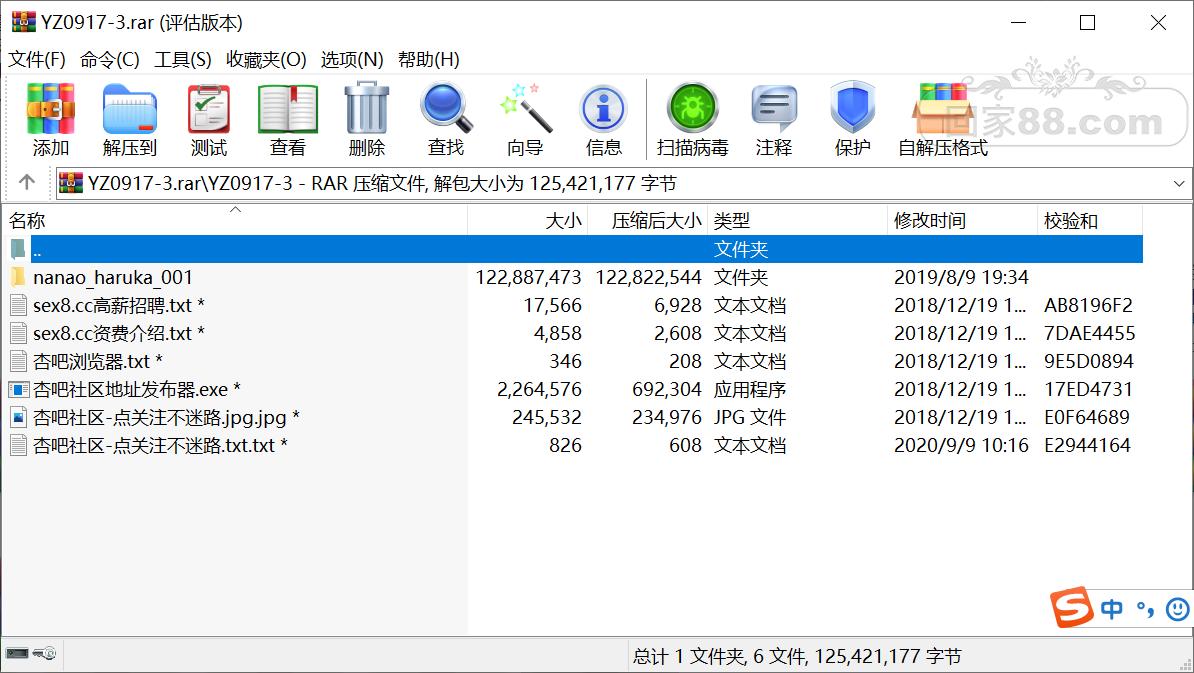Click the Test (测试) archive icon
The height and width of the screenshot is (673, 1194).
(209, 109)
